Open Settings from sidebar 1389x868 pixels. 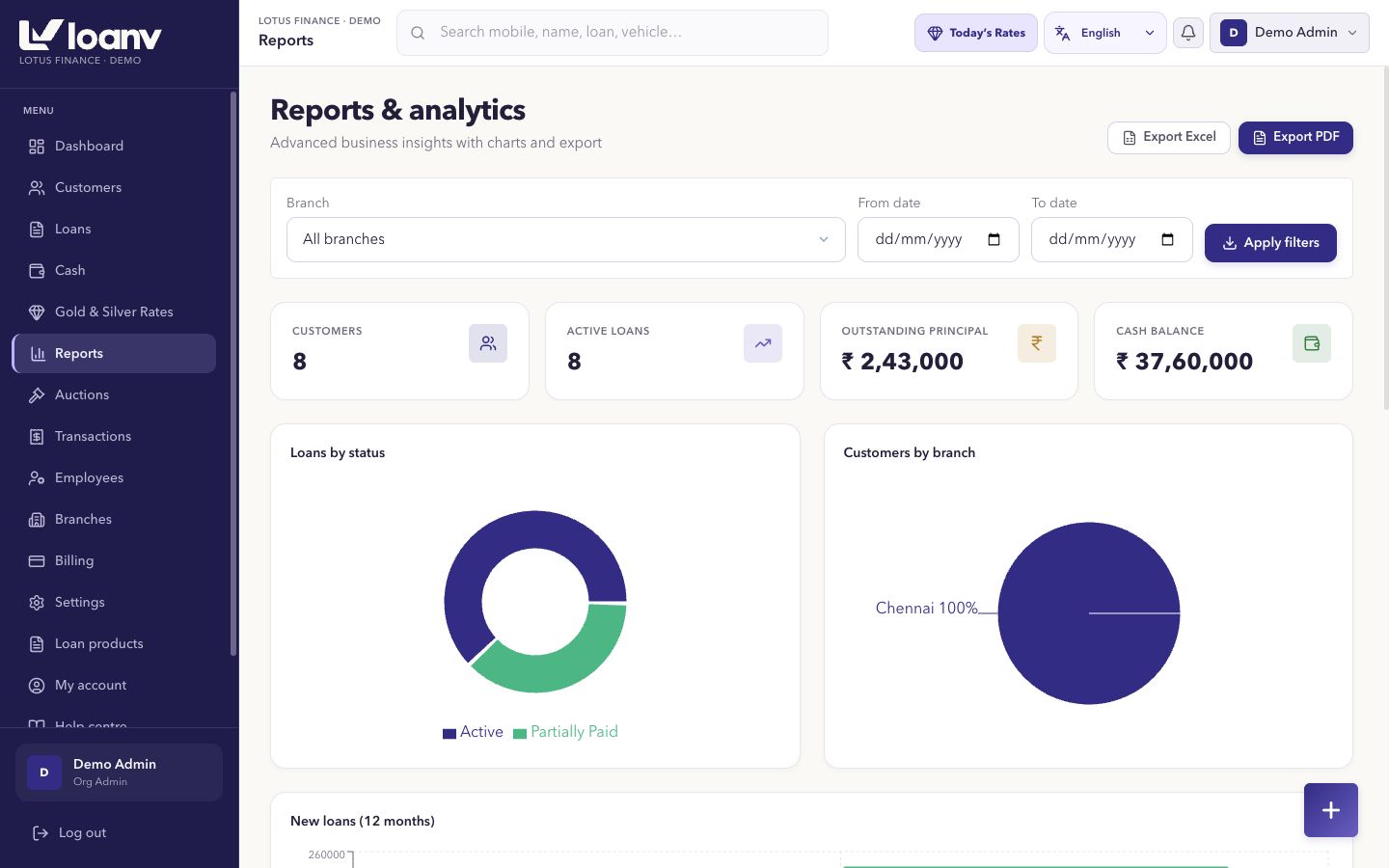coord(114,602)
